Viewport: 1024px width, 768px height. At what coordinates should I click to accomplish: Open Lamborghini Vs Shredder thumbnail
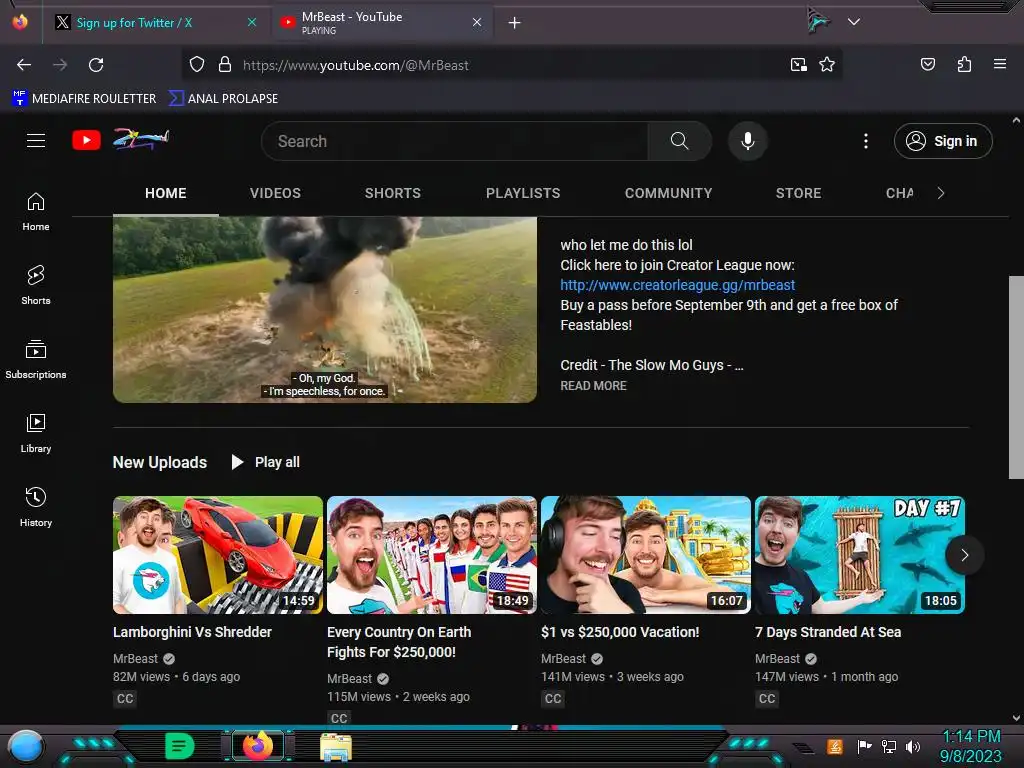[218, 555]
